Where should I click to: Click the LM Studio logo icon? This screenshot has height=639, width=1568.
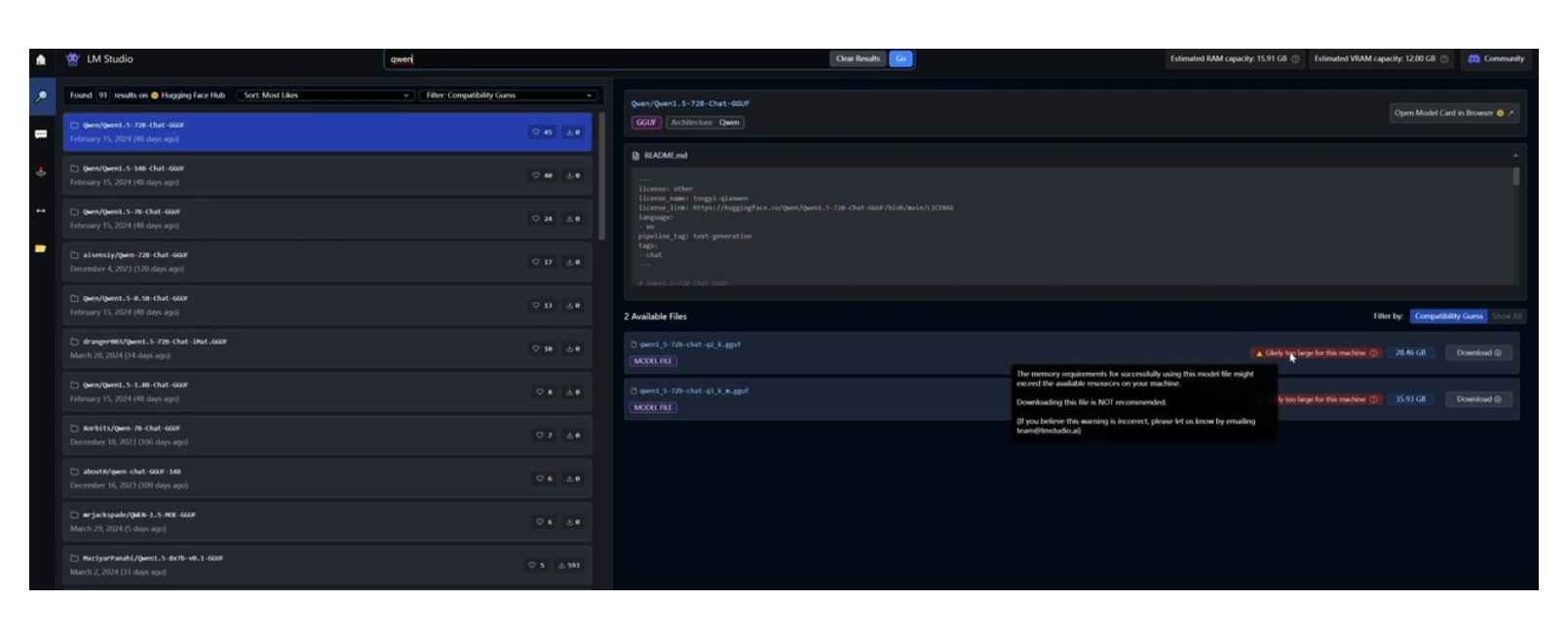72,59
